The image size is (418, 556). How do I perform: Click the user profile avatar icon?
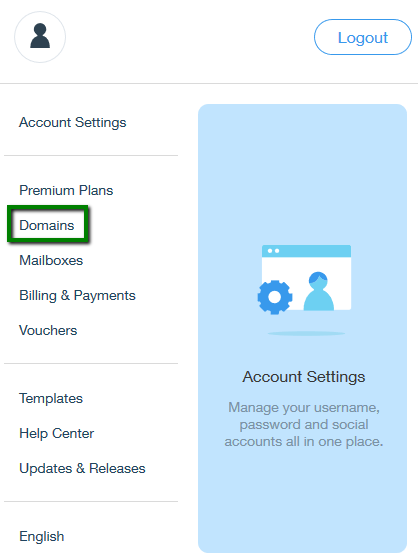(40, 37)
